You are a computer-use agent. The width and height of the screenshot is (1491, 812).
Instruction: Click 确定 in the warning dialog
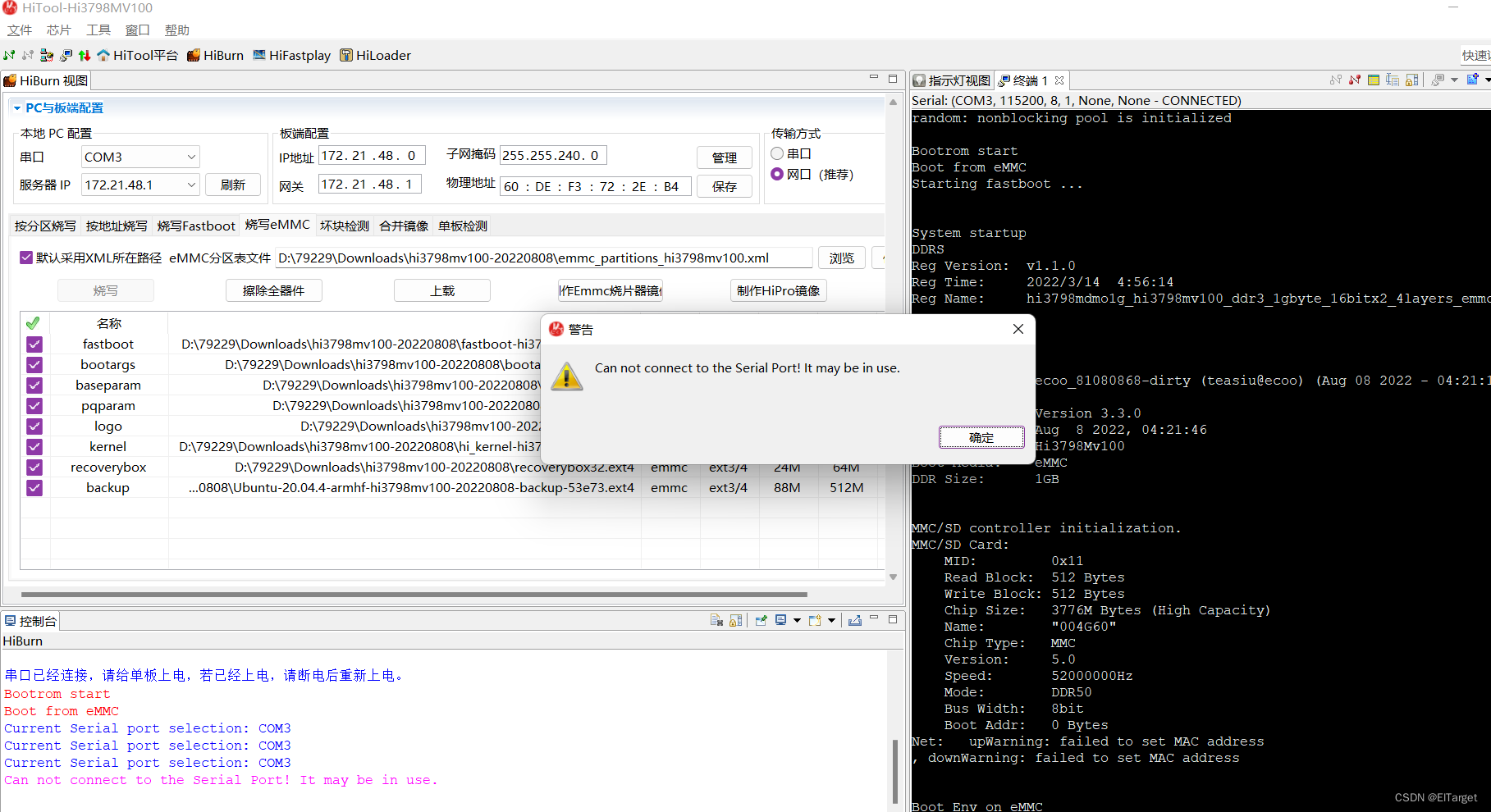(x=981, y=437)
